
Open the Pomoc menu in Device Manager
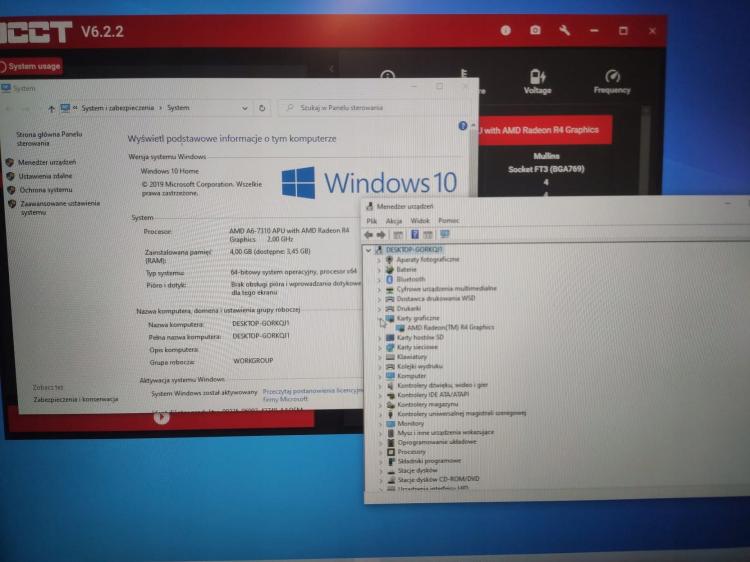click(449, 221)
